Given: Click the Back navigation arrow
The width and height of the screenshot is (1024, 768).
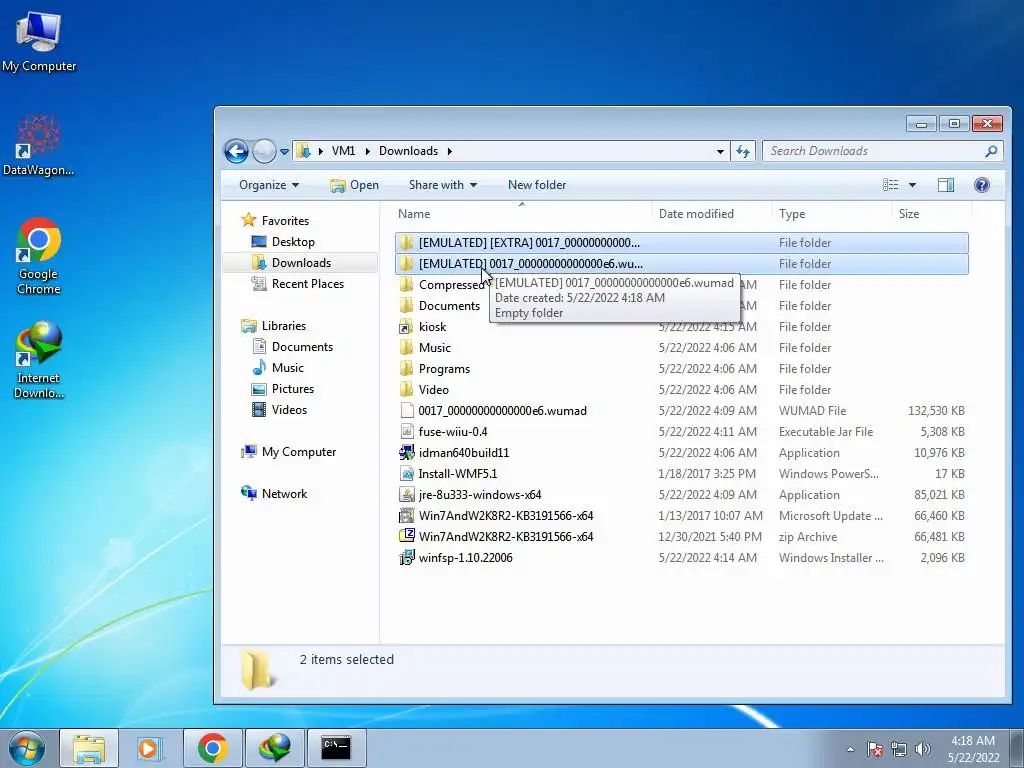Looking at the screenshot, I should point(236,152).
